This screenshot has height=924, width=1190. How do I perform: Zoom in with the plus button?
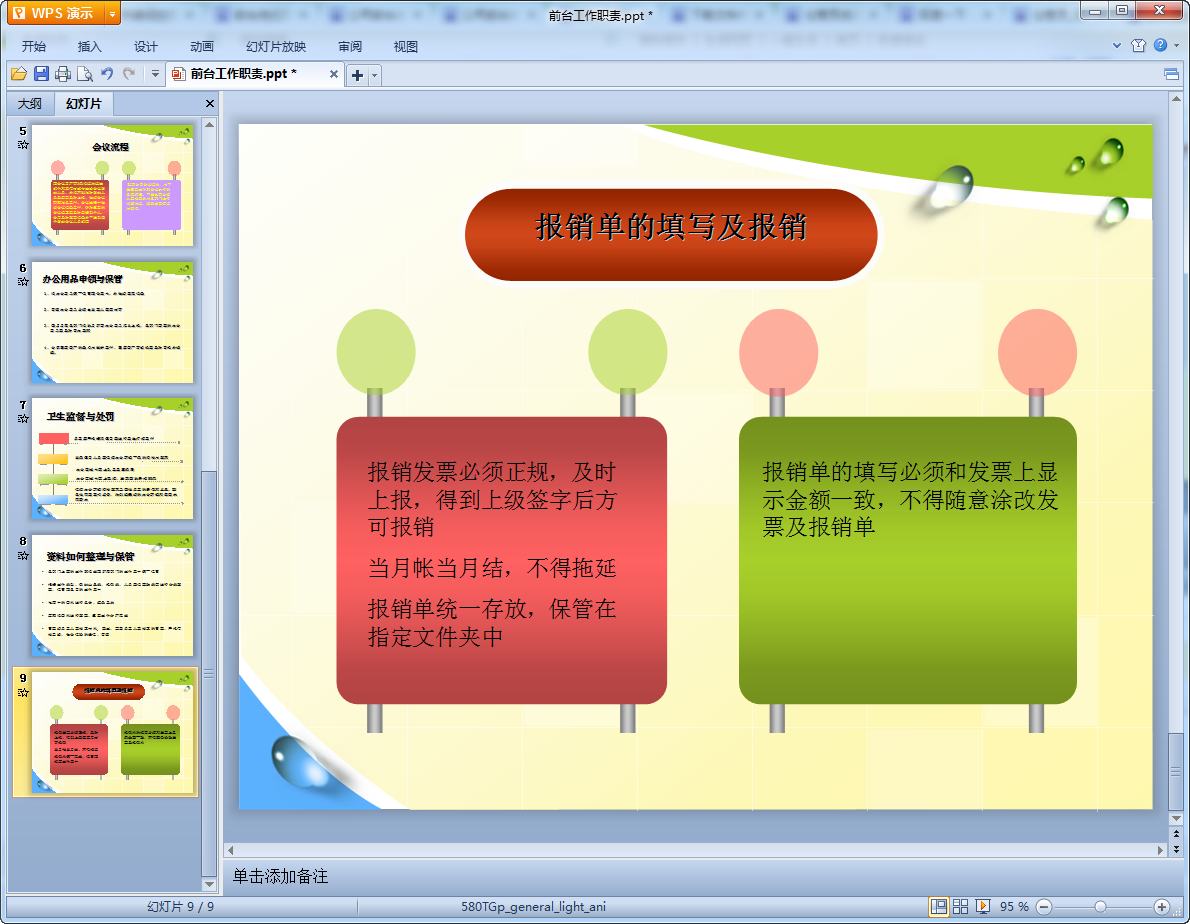1162,907
